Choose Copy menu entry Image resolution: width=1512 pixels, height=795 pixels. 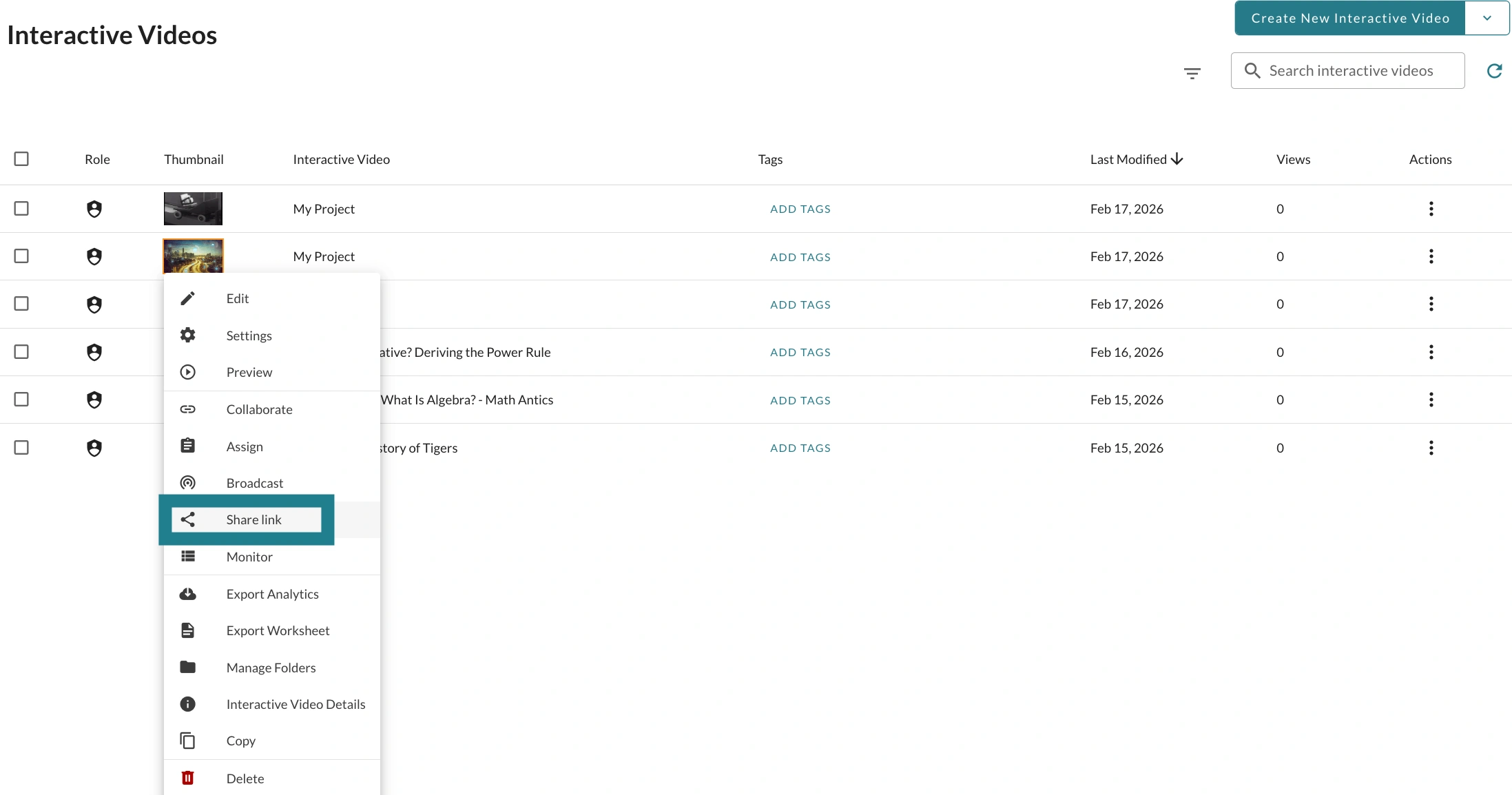pos(271,741)
